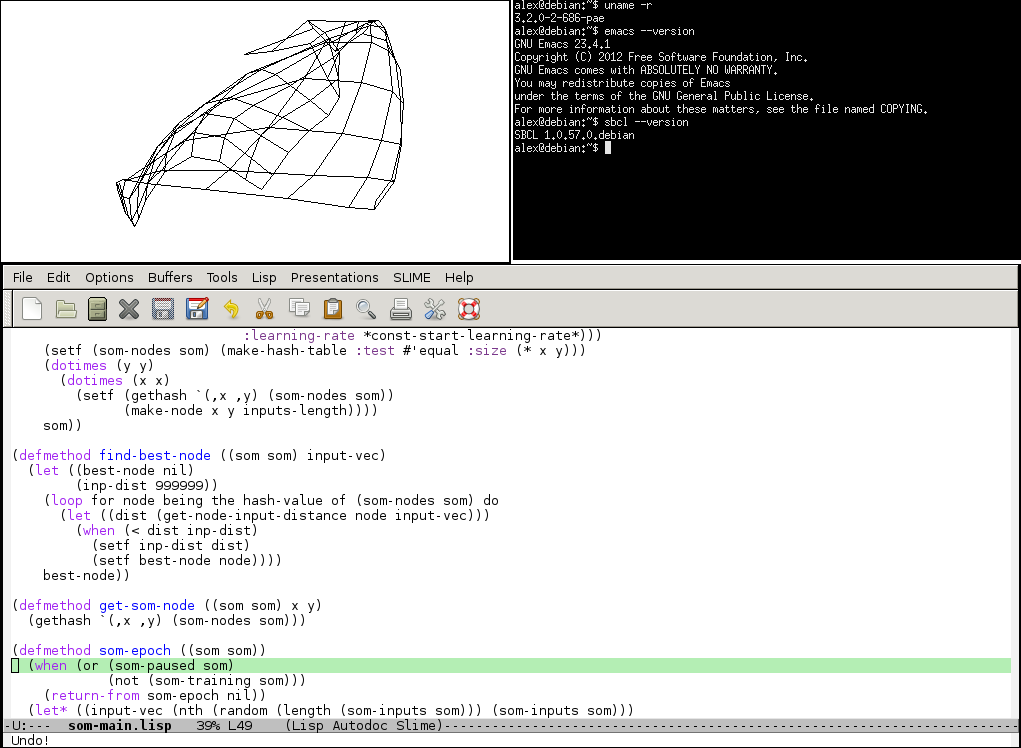Open the Help menu in the menu bar

[459, 277]
